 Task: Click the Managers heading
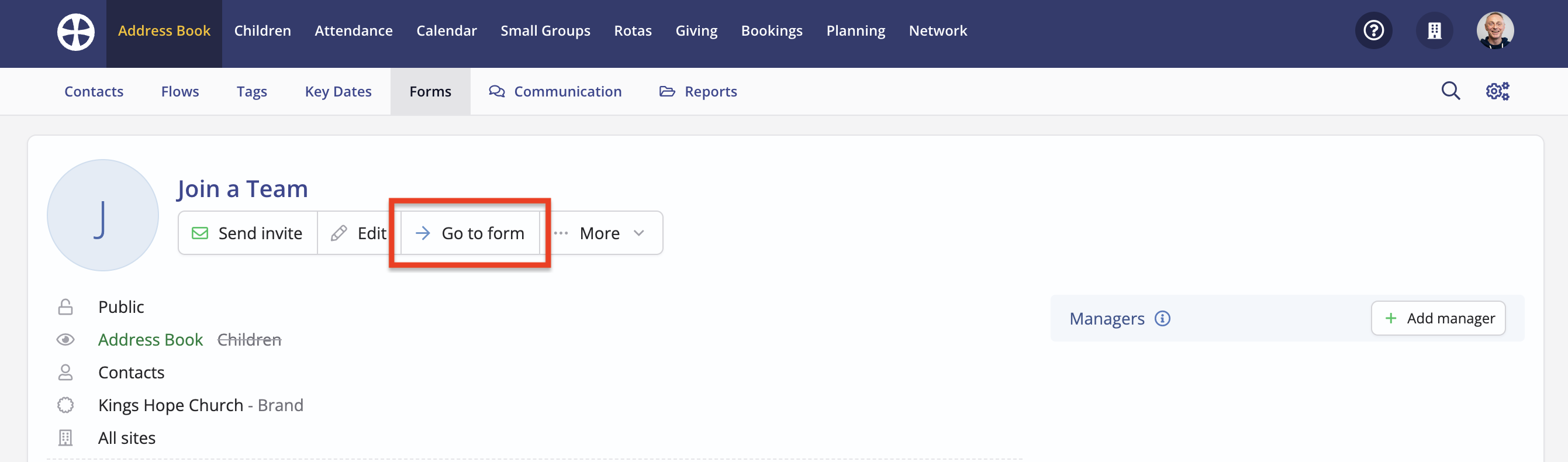[1107, 318]
